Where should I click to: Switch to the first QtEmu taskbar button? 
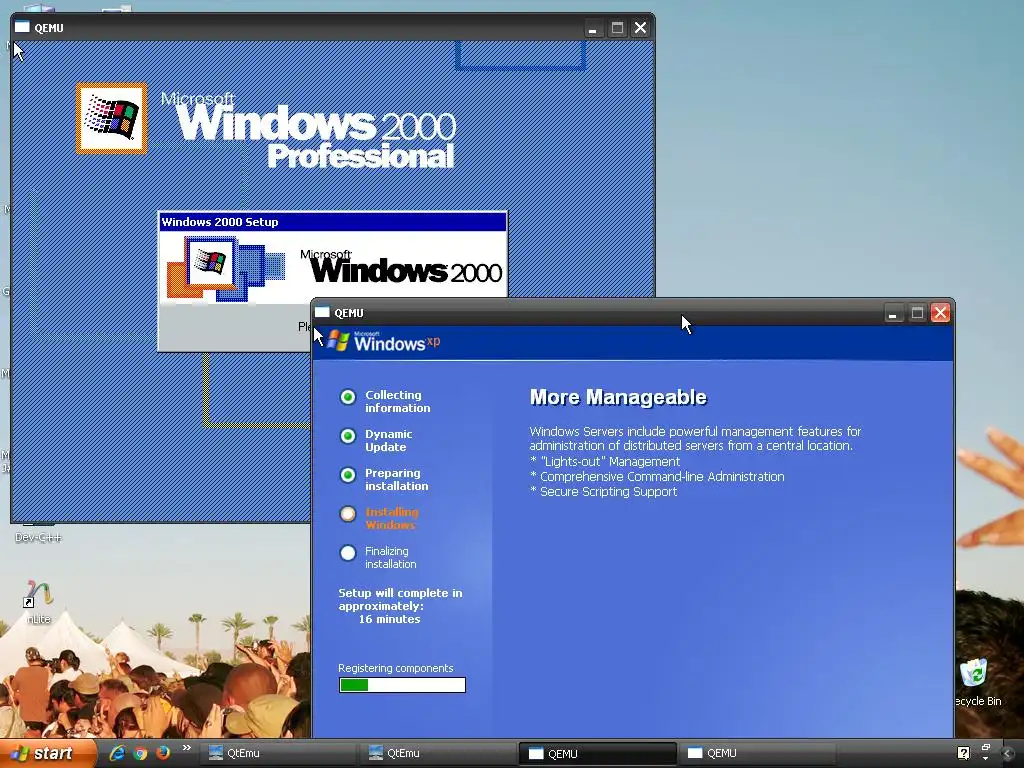pyautogui.click(x=276, y=753)
